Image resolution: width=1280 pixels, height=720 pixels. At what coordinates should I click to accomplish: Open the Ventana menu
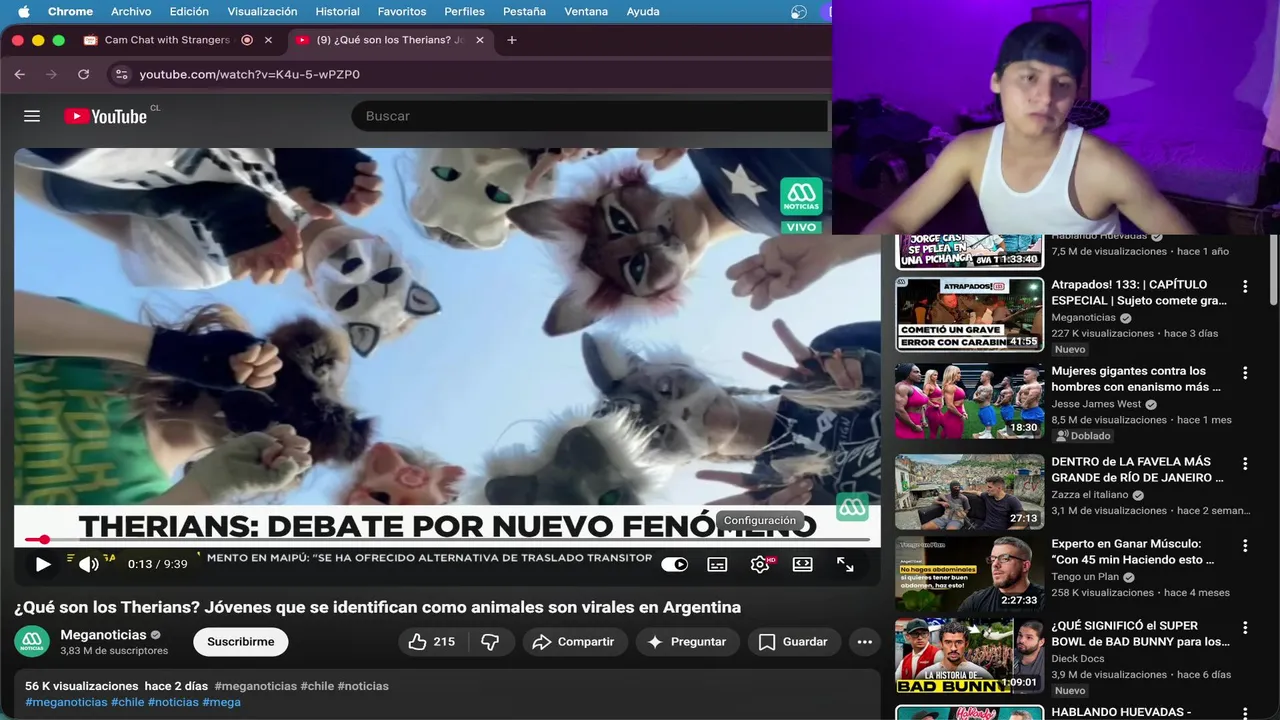(586, 11)
